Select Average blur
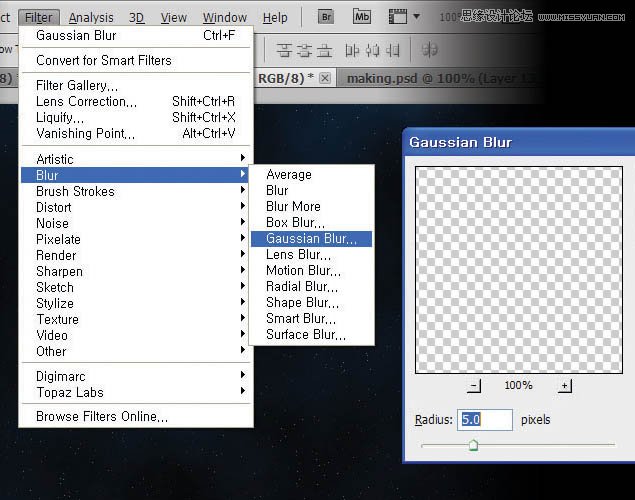This screenshot has height=500, width=635. tap(311, 174)
